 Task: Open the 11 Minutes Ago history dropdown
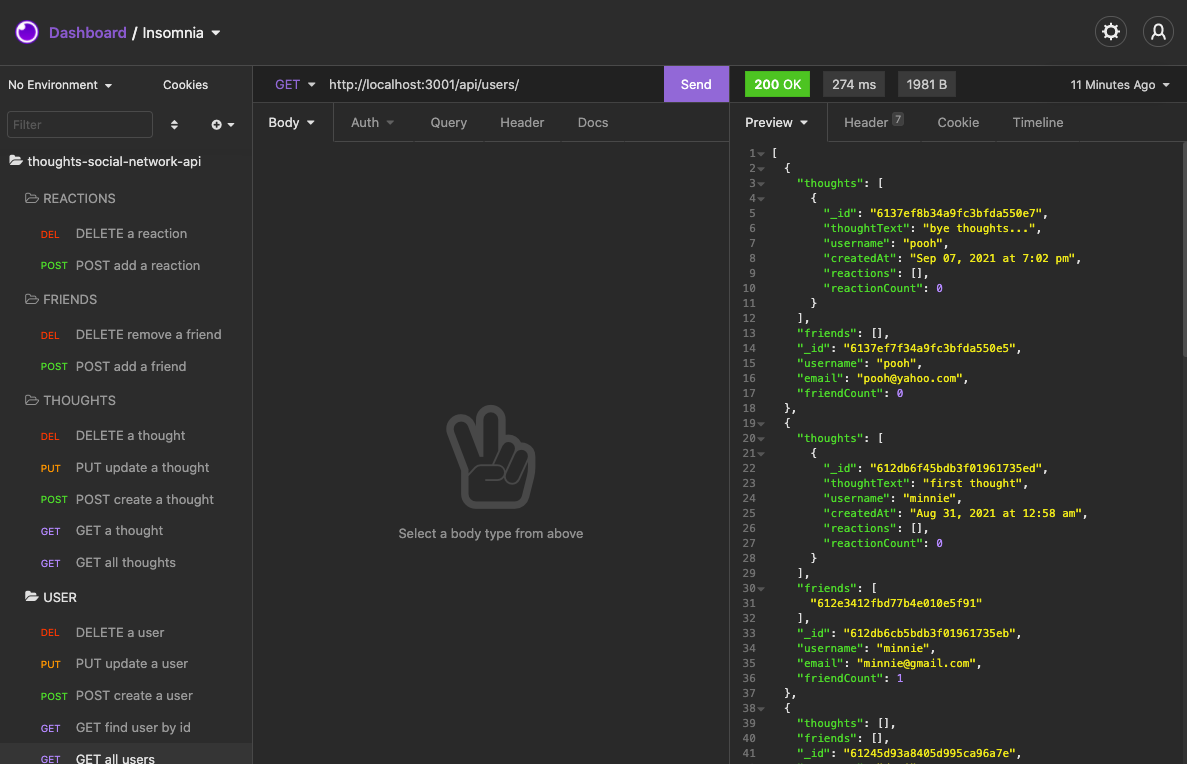(1120, 85)
